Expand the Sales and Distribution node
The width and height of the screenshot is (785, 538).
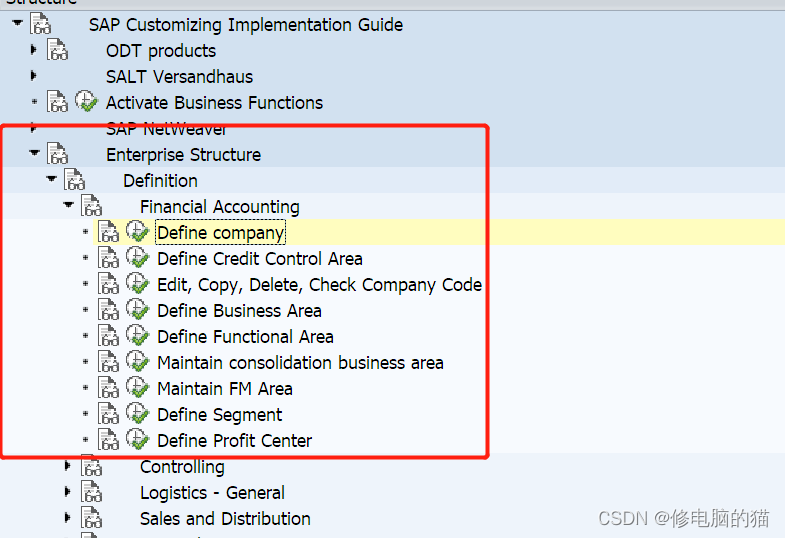pyautogui.click(x=68, y=518)
